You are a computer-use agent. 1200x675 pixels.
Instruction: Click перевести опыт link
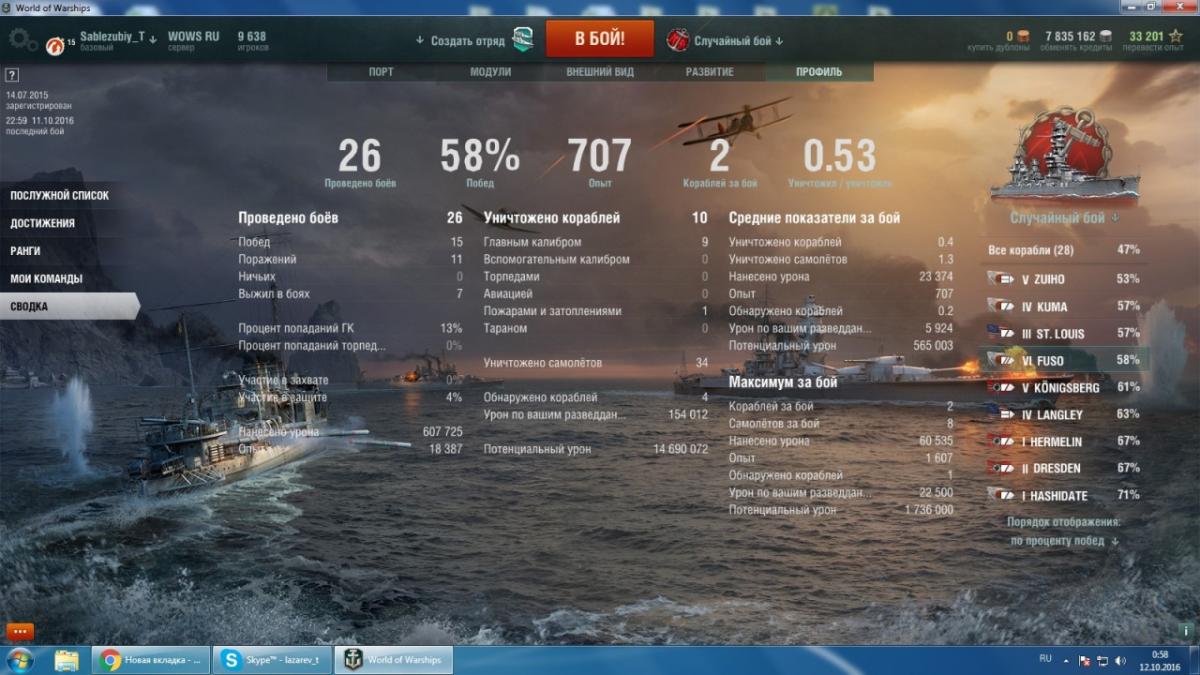tap(1155, 48)
